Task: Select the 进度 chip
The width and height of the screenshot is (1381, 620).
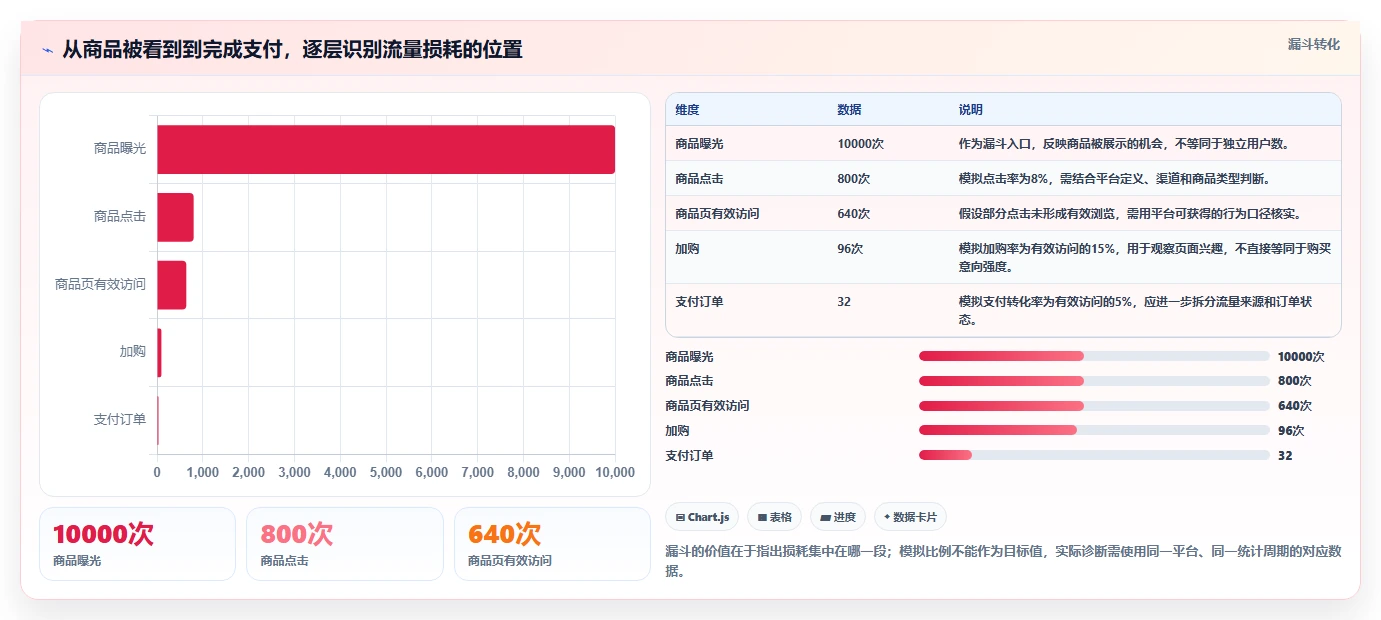Action: pyautogui.click(x=838, y=517)
